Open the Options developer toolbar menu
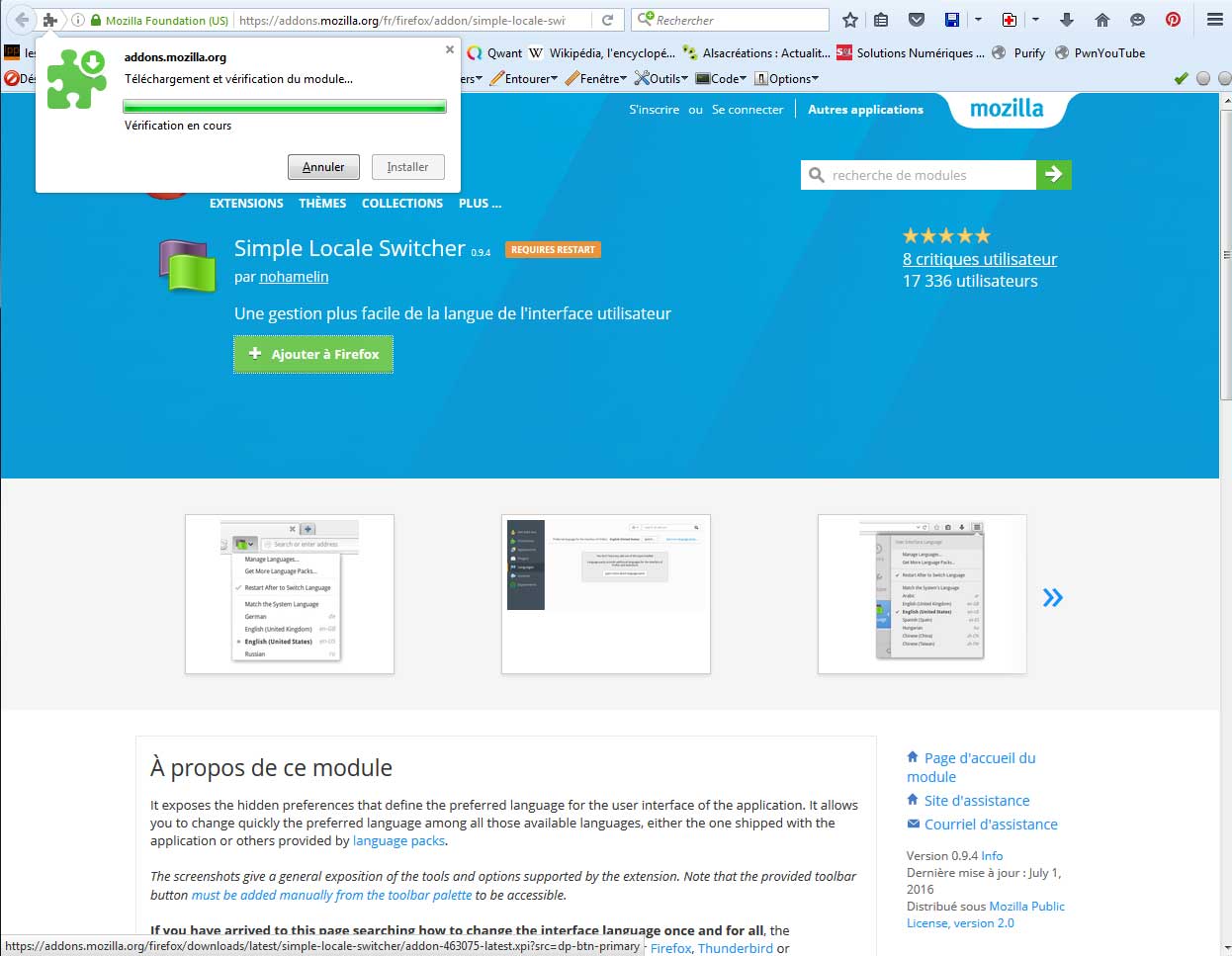This screenshot has height=956, width=1232. click(x=787, y=78)
